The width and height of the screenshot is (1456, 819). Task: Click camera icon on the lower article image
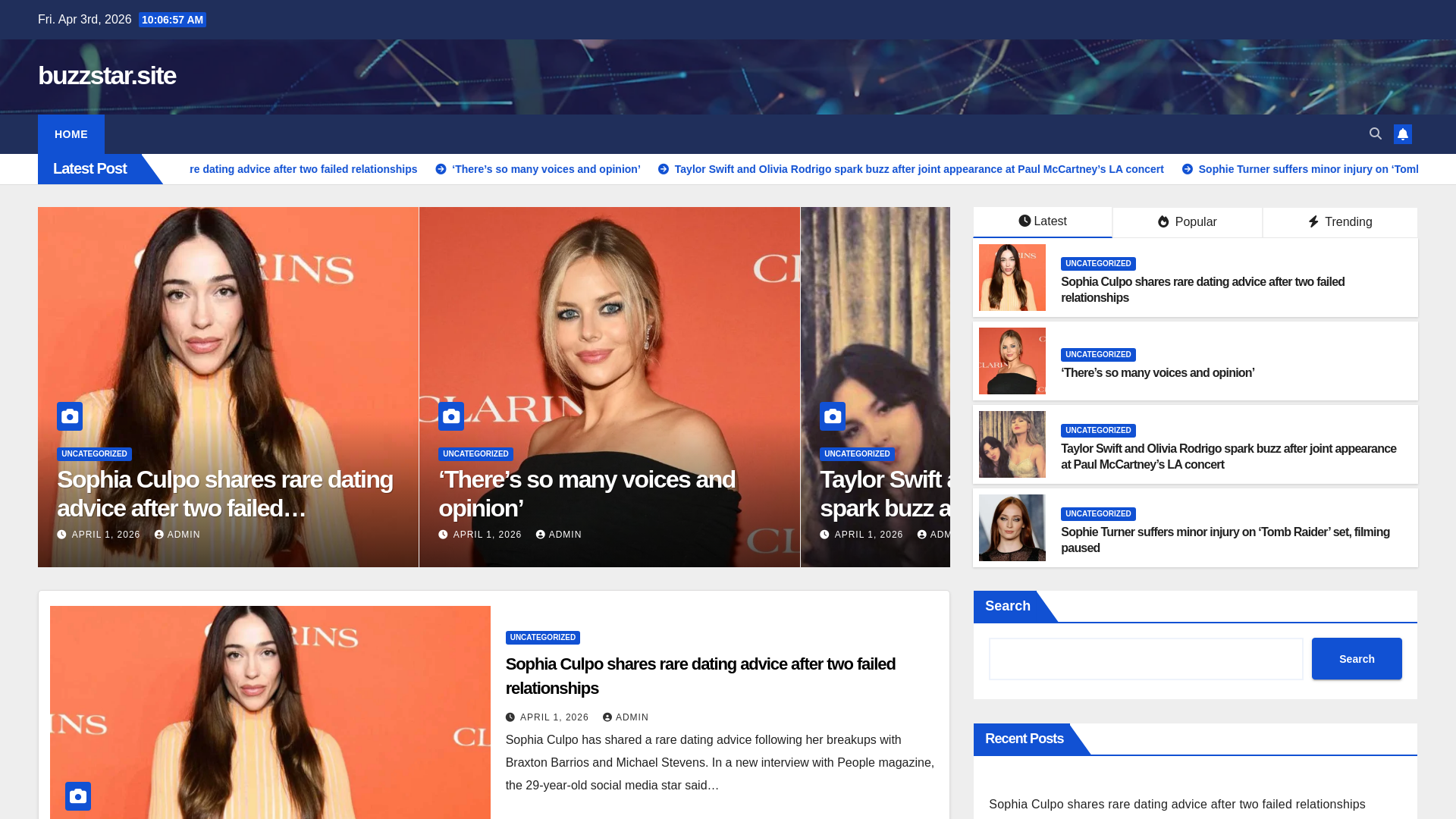(x=78, y=796)
